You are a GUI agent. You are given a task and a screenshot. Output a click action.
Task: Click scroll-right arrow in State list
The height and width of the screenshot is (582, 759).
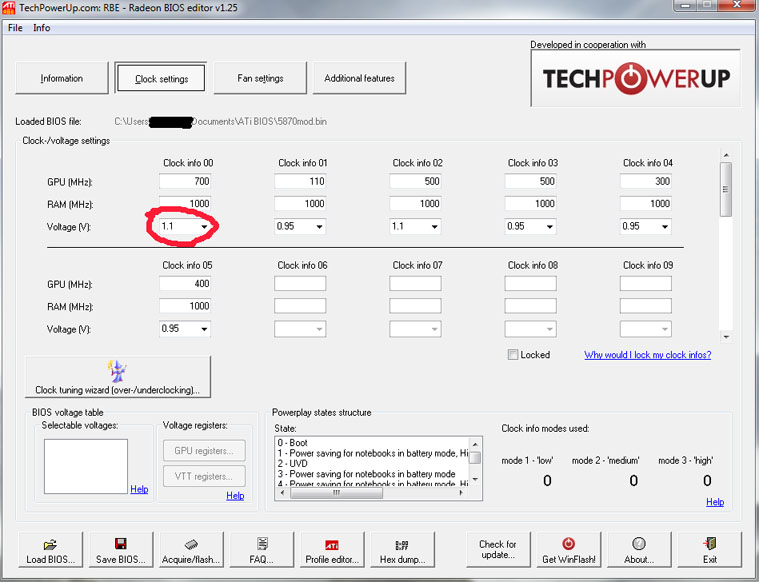point(461,493)
